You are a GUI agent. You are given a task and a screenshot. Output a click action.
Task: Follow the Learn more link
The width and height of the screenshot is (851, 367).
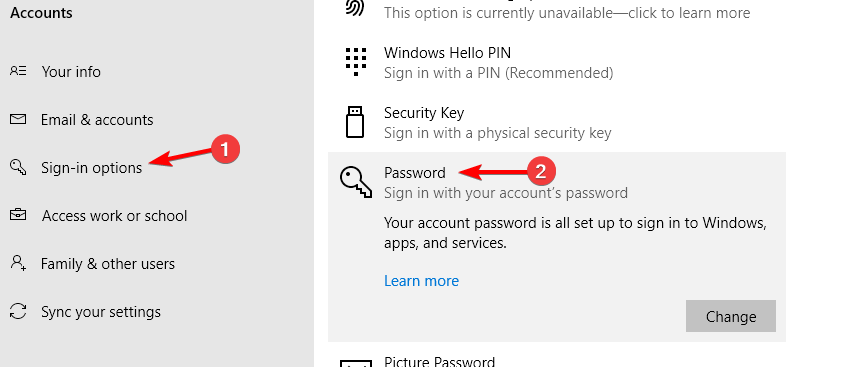tap(421, 281)
